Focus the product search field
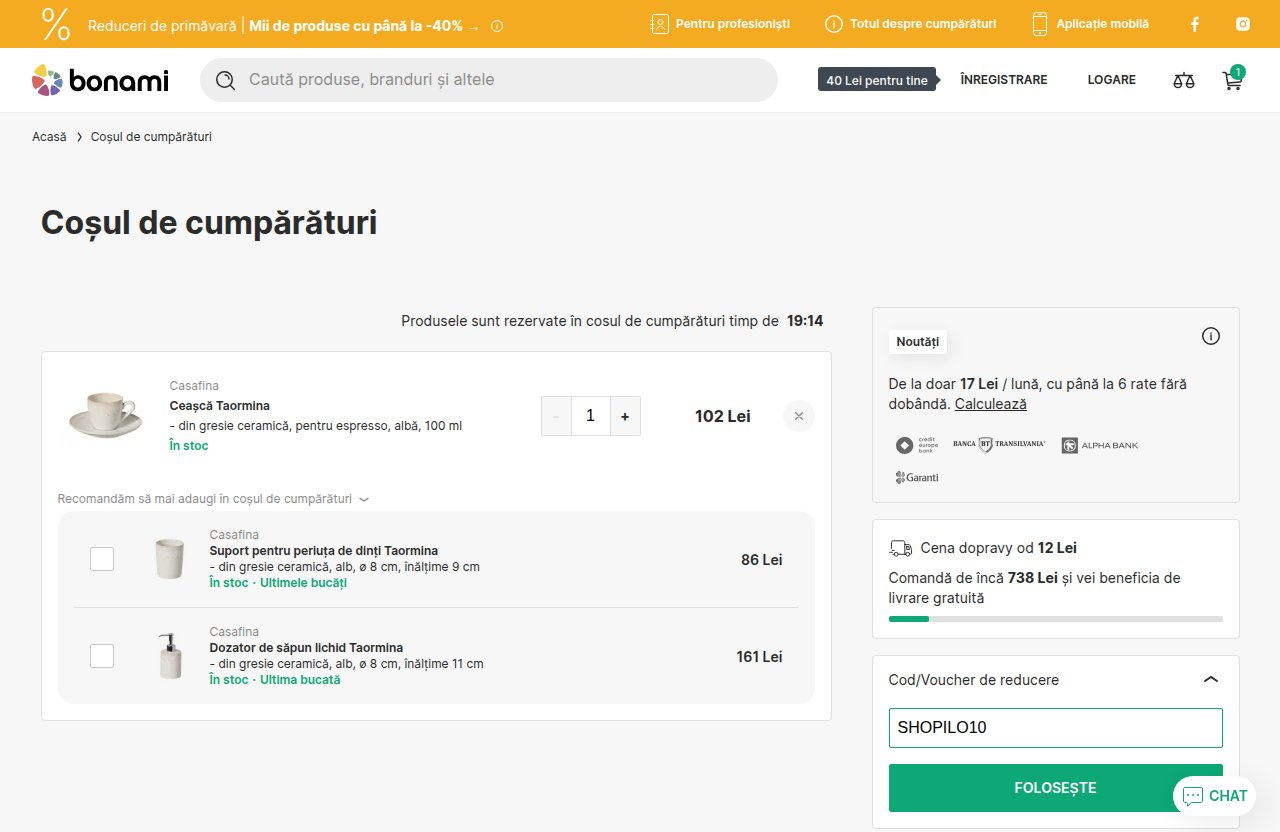The image size is (1280, 832). click(x=489, y=80)
